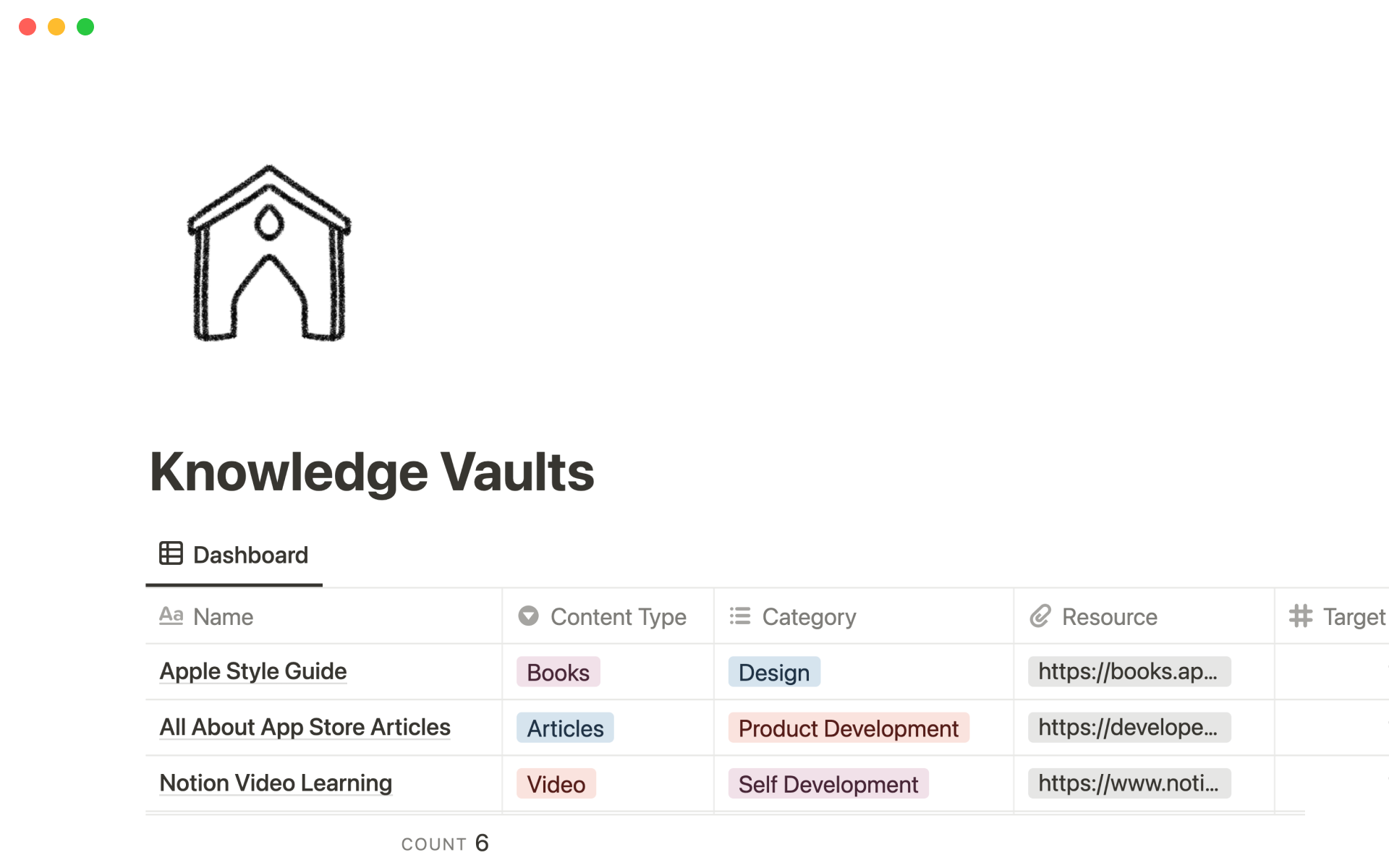Click the Target column header icon

pos(1301,617)
